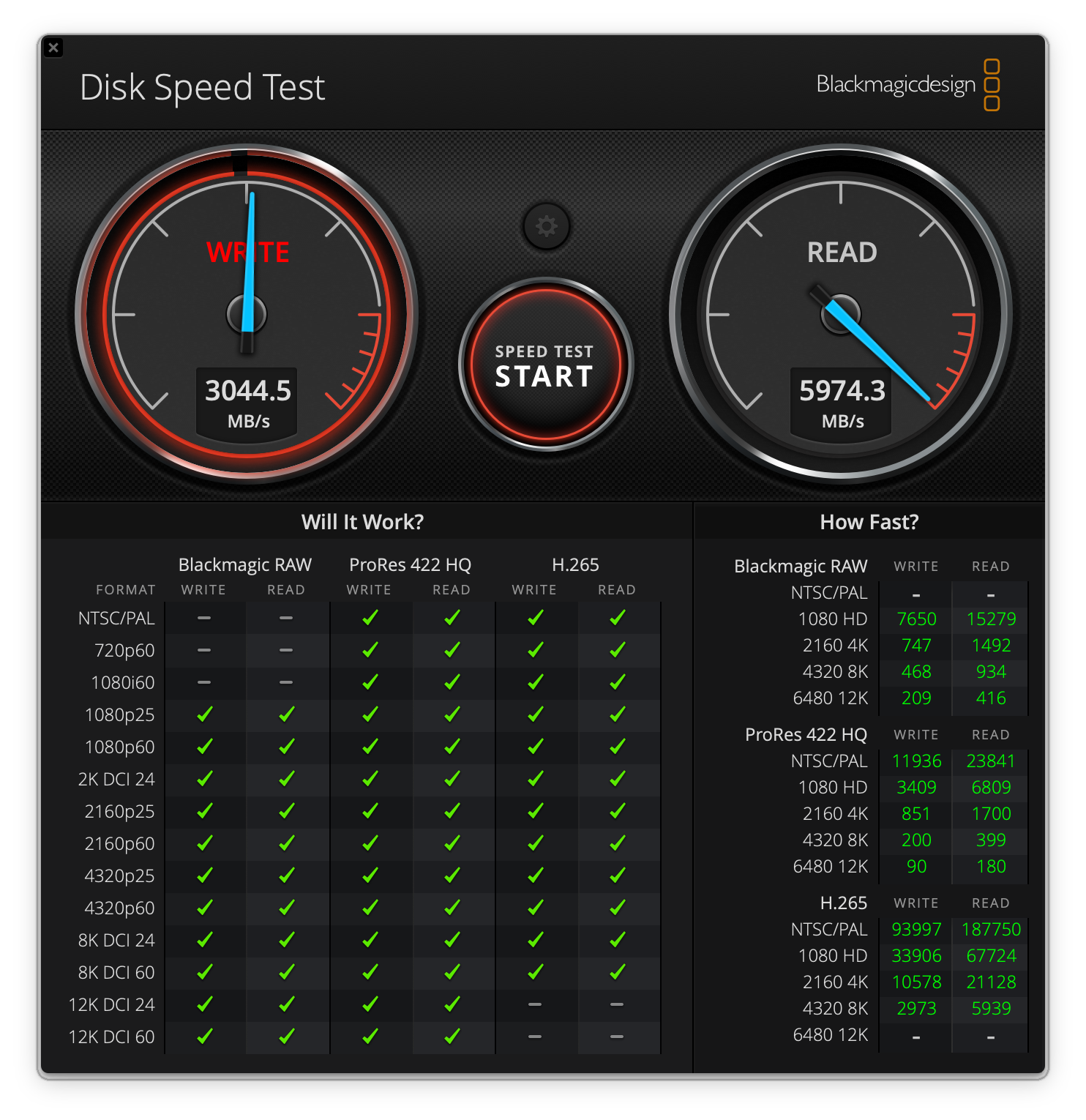Viewport: 1086px width, 1120px height.
Task: Close the Disk Speed Test window
Action: (53, 48)
